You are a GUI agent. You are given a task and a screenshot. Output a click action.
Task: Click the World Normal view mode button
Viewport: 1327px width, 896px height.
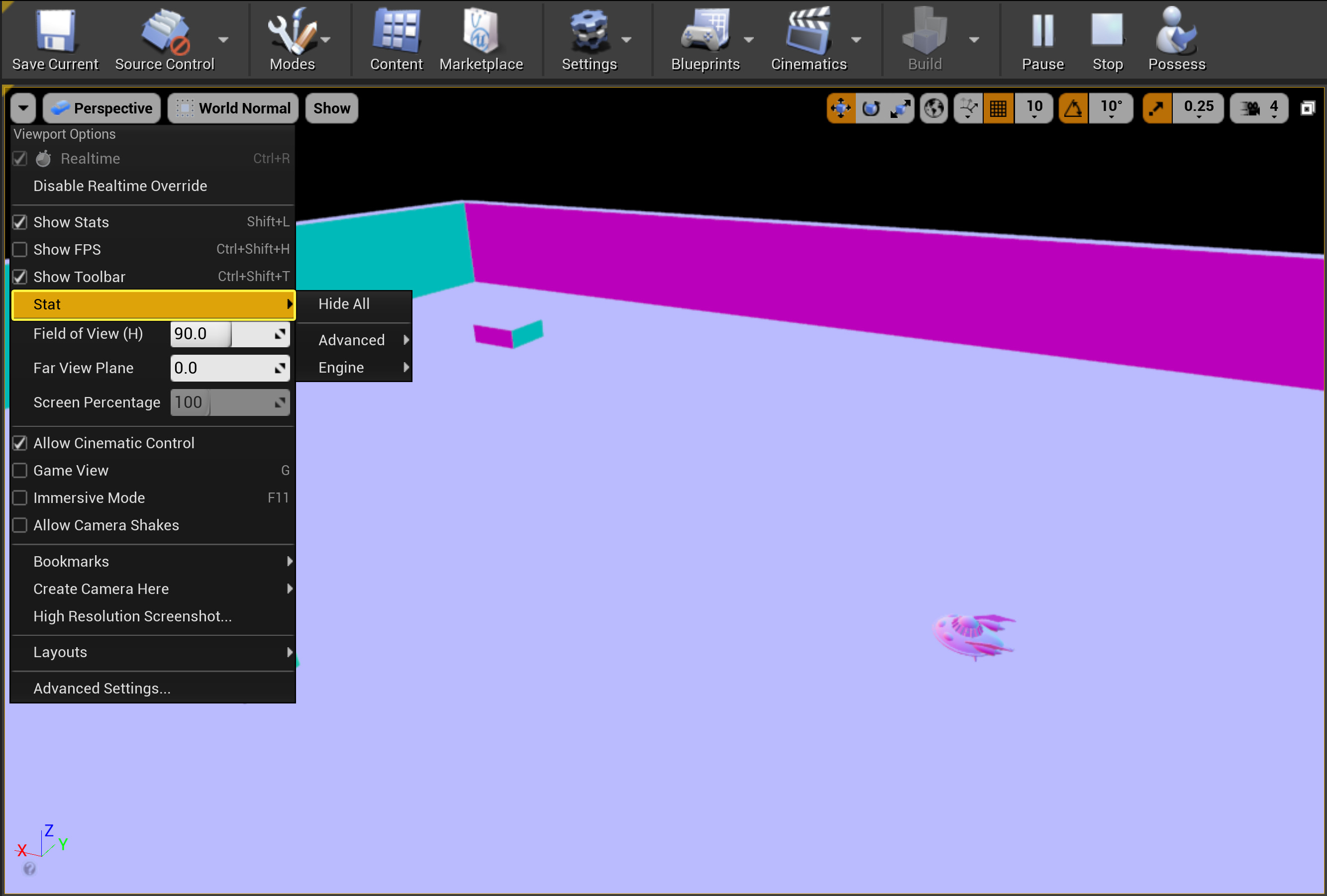233,108
